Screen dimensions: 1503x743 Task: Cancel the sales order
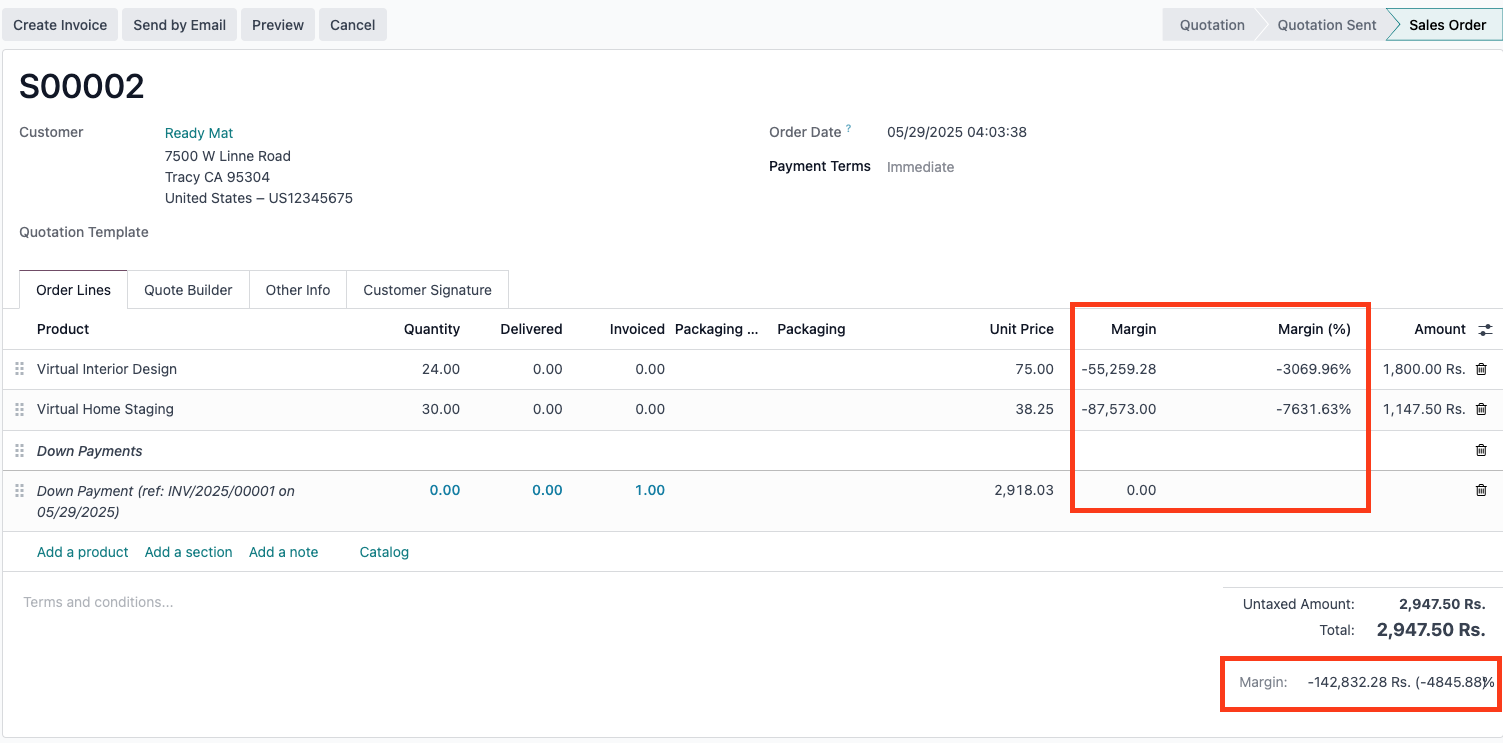tap(353, 25)
